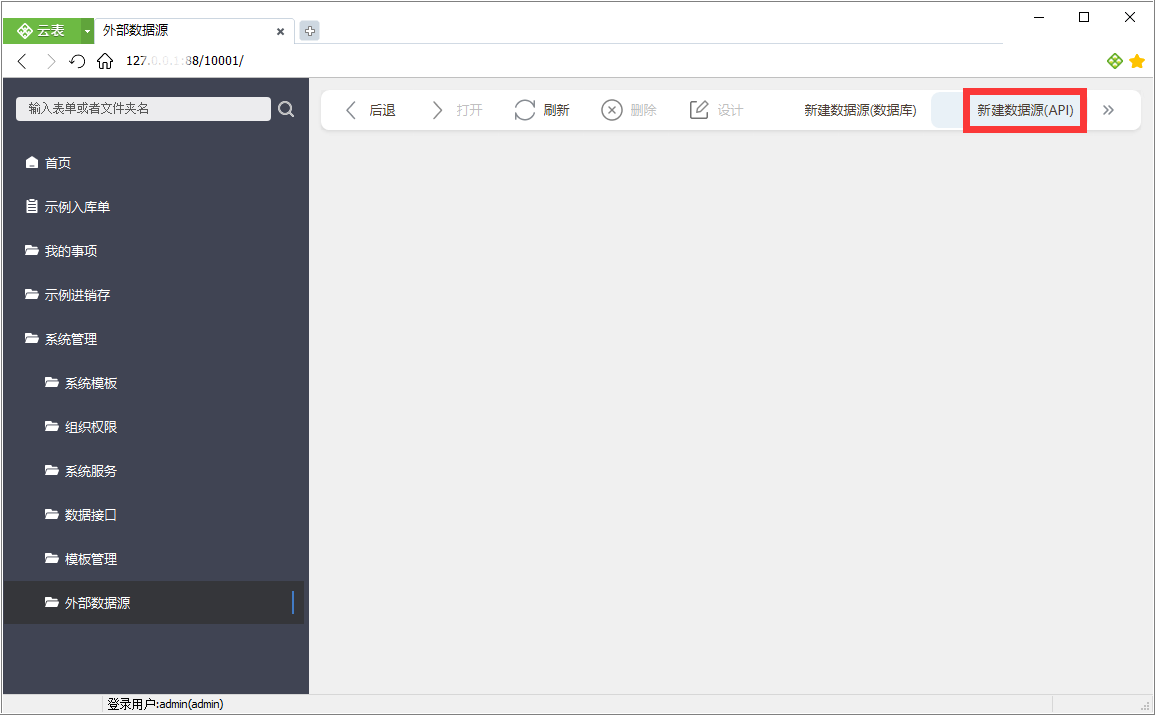Viewport: 1155px width, 715px height.
Task: Click the 刷新 toolbar button
Action: pos(542,110)
